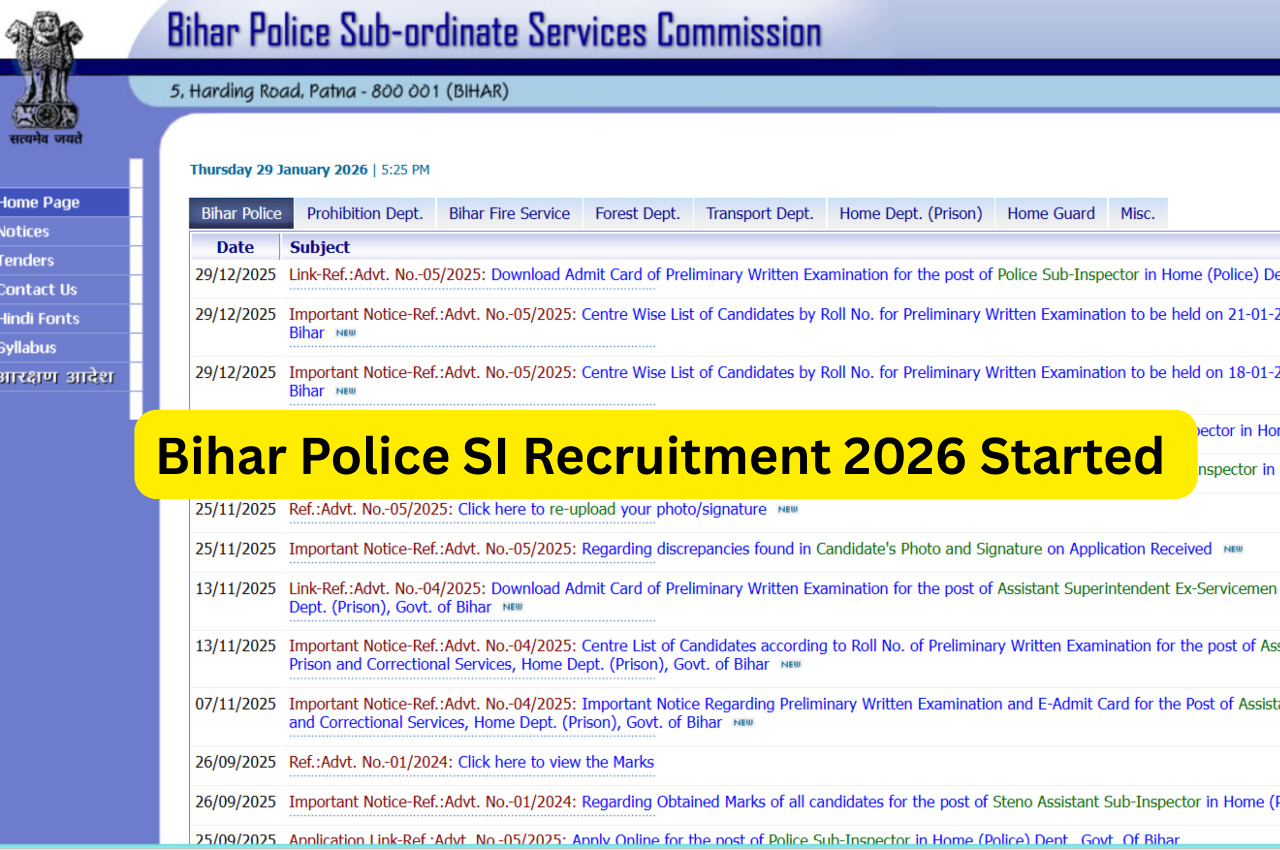Click the Bihar Police tab

(241, 213)
